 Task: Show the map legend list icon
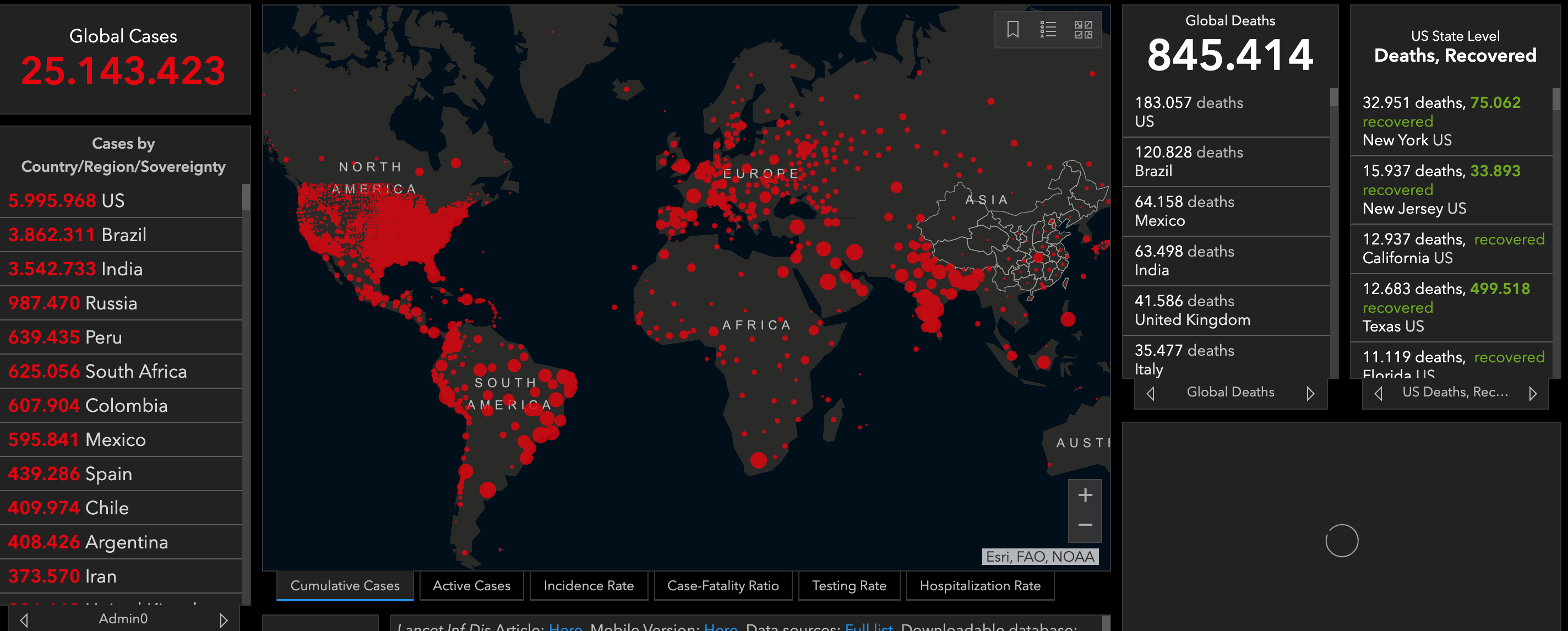coord(1048,29)
